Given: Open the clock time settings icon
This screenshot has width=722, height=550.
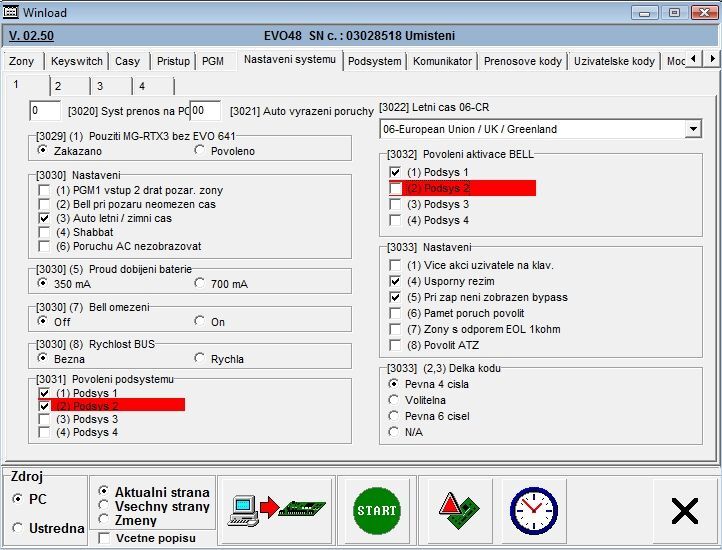Looking at the screenshot, I should pos(532,511).
